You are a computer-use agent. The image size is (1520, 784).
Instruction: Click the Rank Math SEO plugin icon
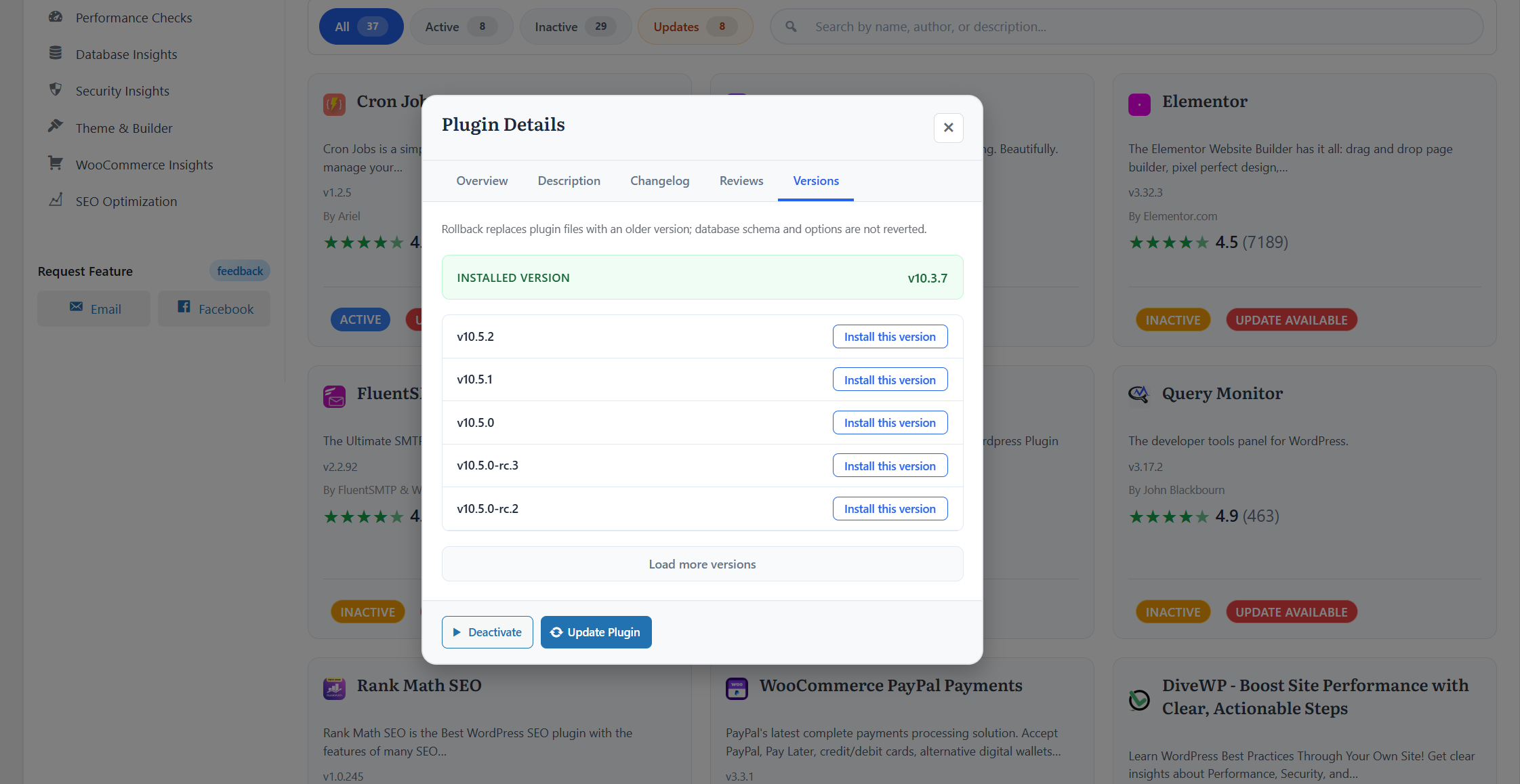tap(334, 688)
